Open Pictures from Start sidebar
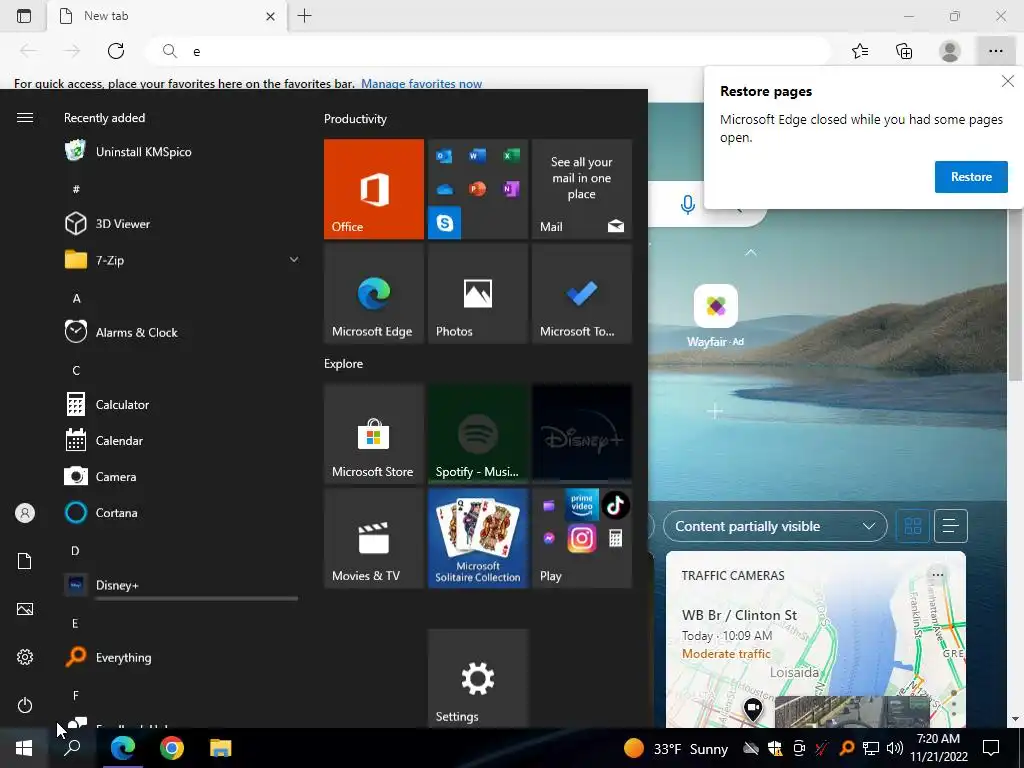This screenshot has width=1024, height=768. point(25,609)
